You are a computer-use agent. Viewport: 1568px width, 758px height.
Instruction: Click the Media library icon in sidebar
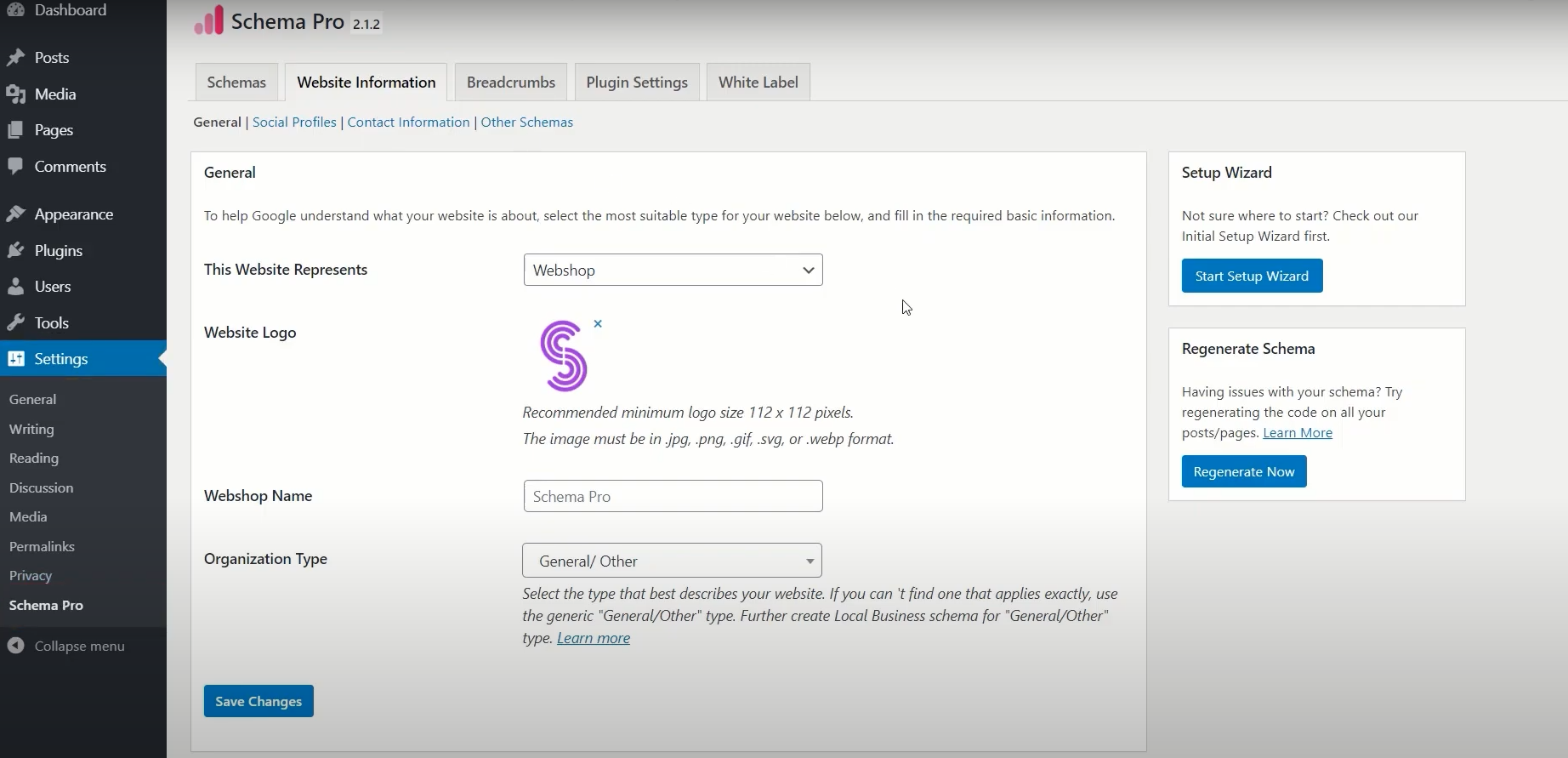[15, 94]
